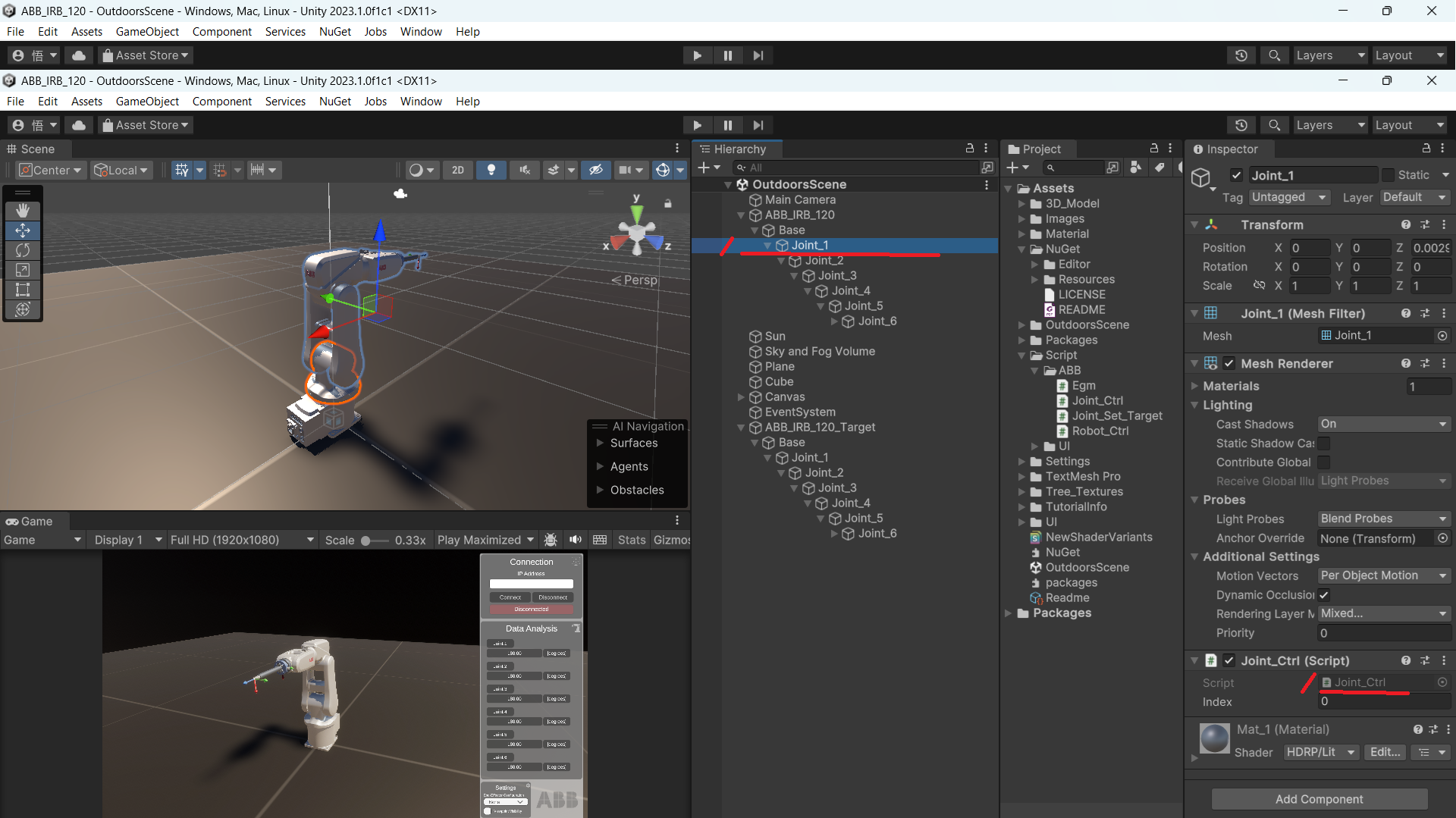Open the Shader HDRP/Lit dropdown
The height and width of the screenshot is (818, 1456).
pos(1321,752)
